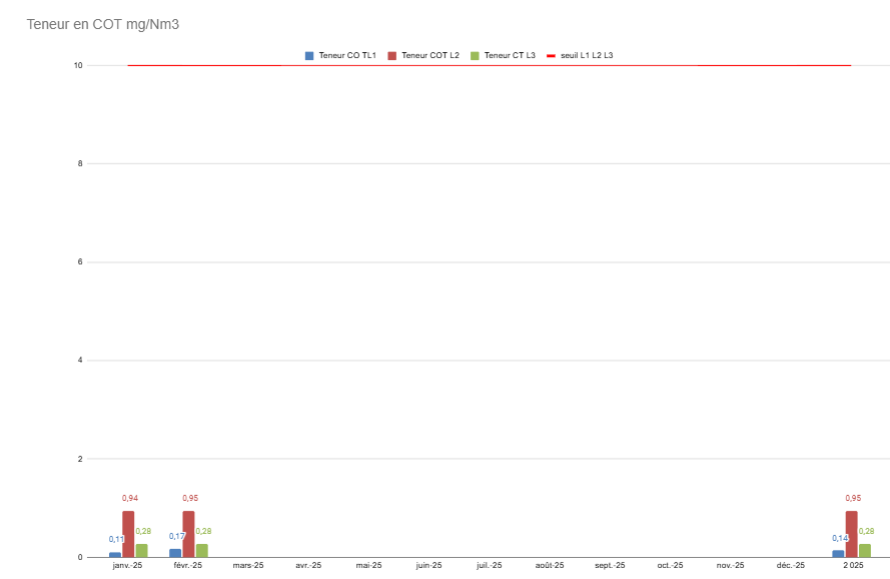Click the red threshold line at value 10
890x579 pixels.
click(x=489, y=65)
